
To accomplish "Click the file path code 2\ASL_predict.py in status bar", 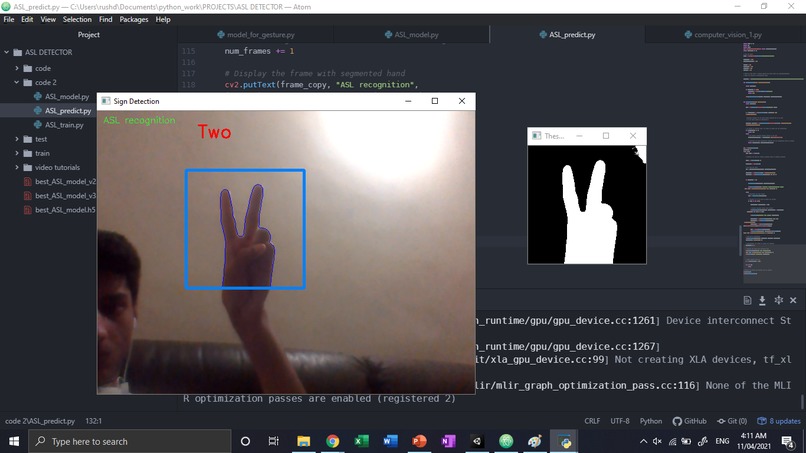I will (x=40, y=421).
